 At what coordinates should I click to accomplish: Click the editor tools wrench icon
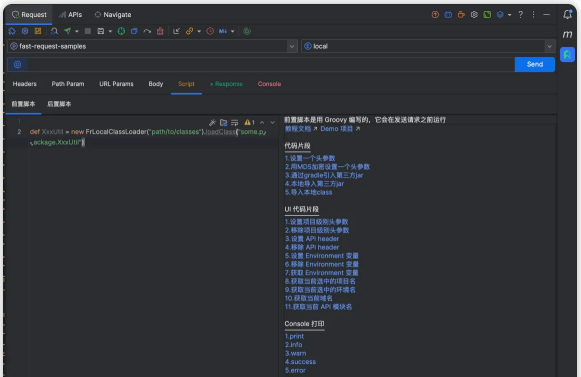point(212,122)
